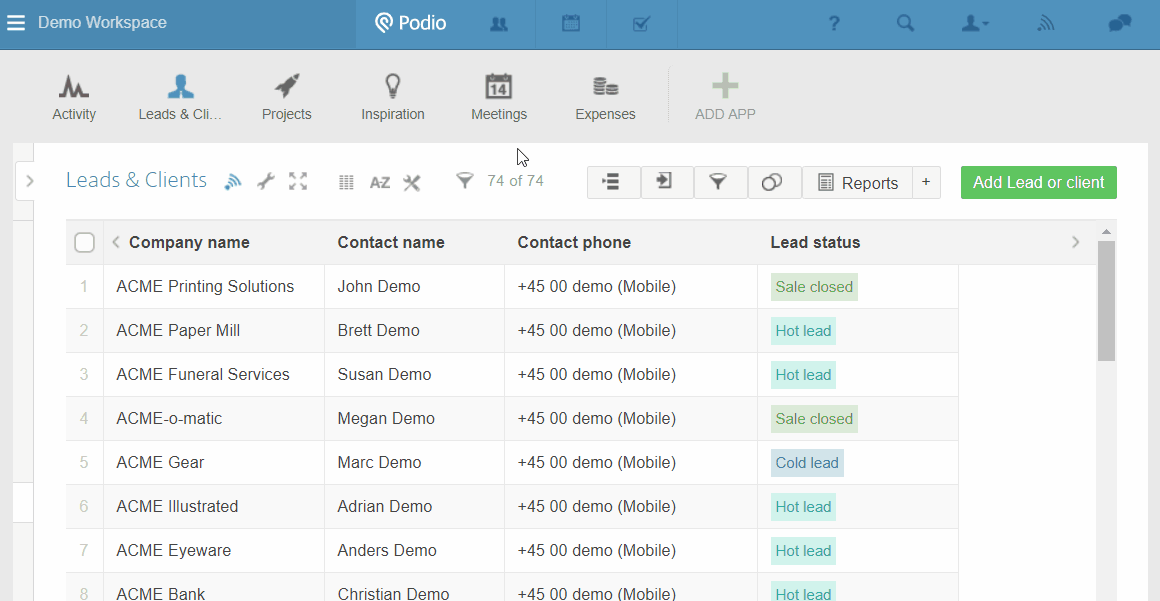Open the Meetings app
This screenshot has width=1160, height=601.
click(x=499, y=98)
